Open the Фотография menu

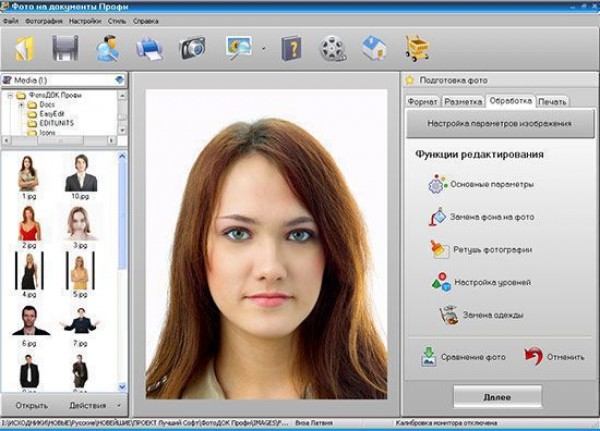(43, 20)
